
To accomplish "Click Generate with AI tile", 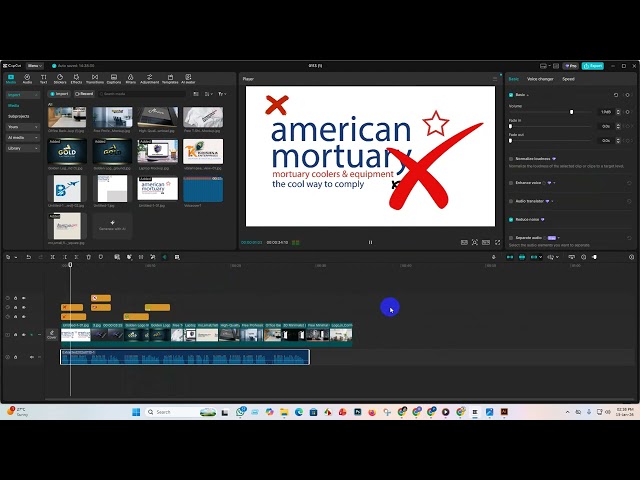I will pos(112,226).
